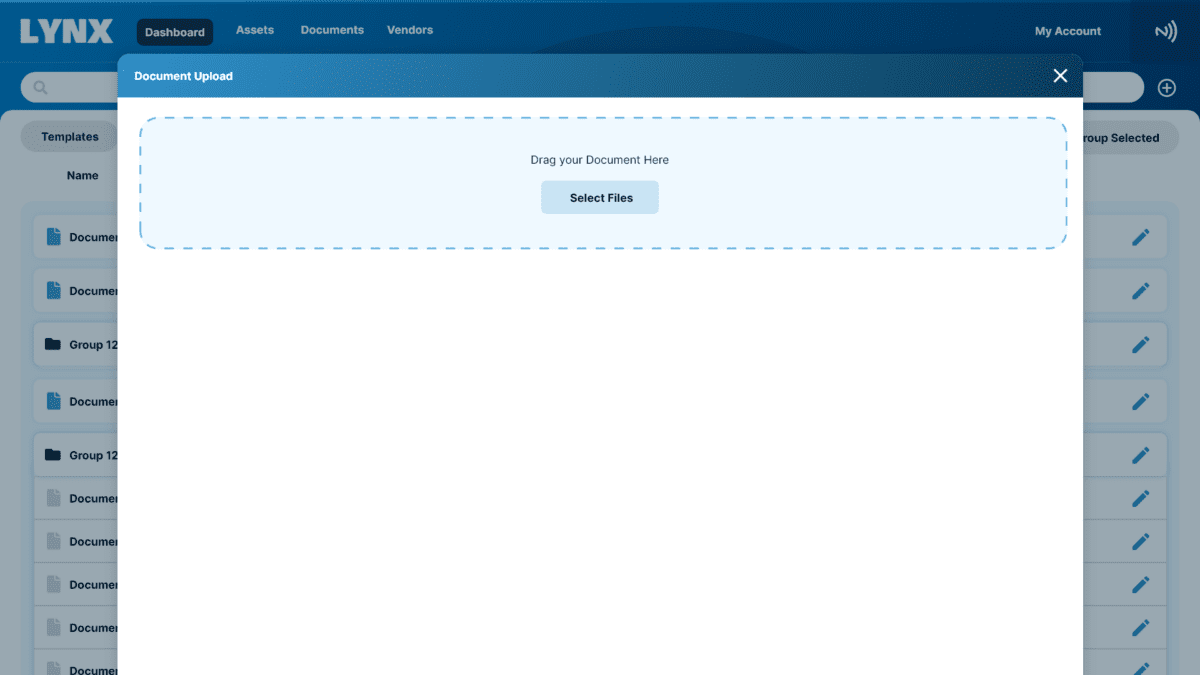The image size is (1200, 675).
Task: Sort by the Name column header
Action: tap(82, 175)
